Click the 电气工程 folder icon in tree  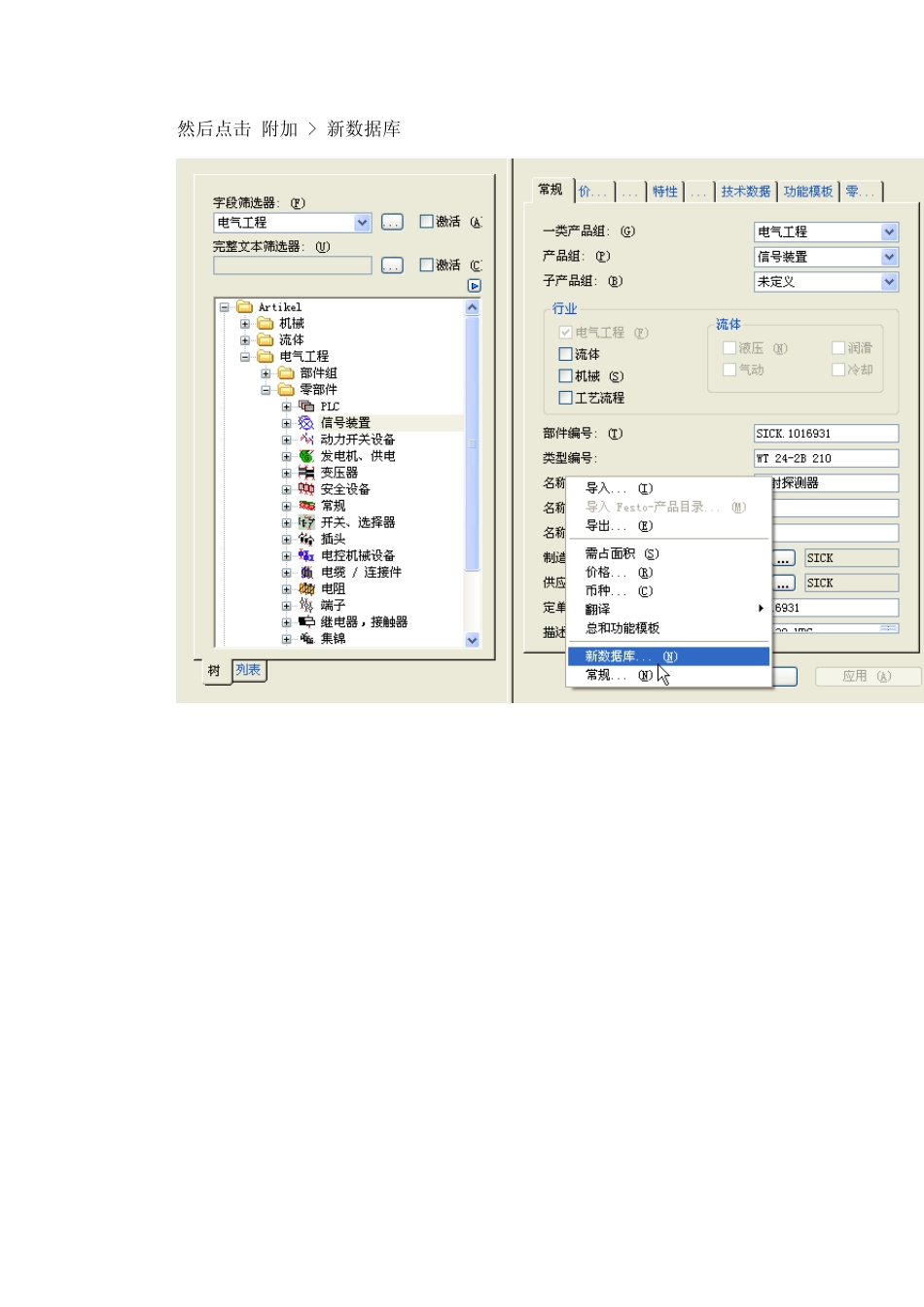(265, 356)
